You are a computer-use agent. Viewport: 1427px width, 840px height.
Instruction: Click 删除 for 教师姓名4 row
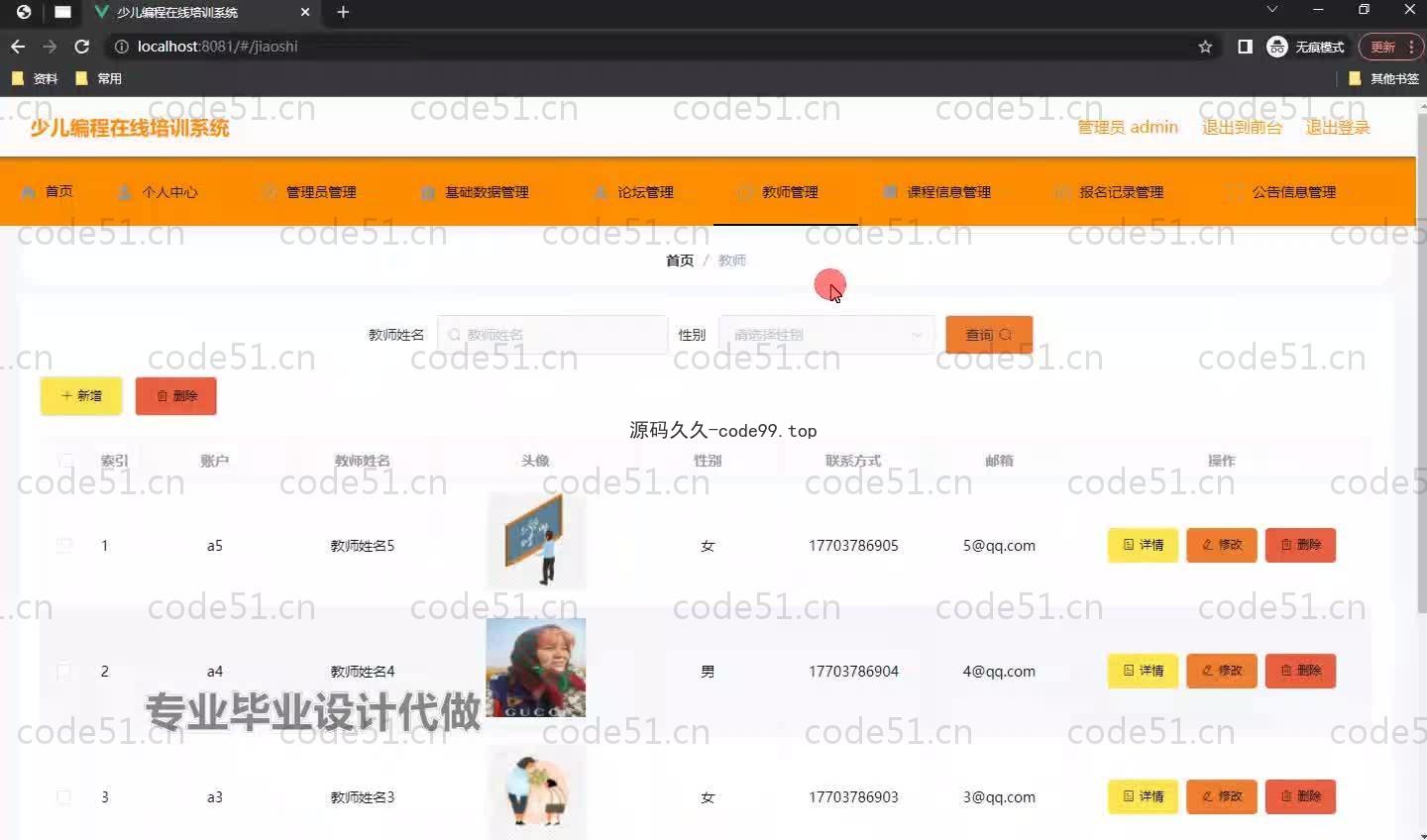(x=1300, y=671)
